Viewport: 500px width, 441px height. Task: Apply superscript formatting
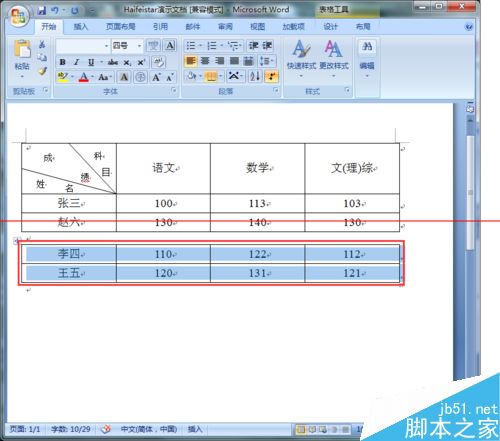point(141,62)
